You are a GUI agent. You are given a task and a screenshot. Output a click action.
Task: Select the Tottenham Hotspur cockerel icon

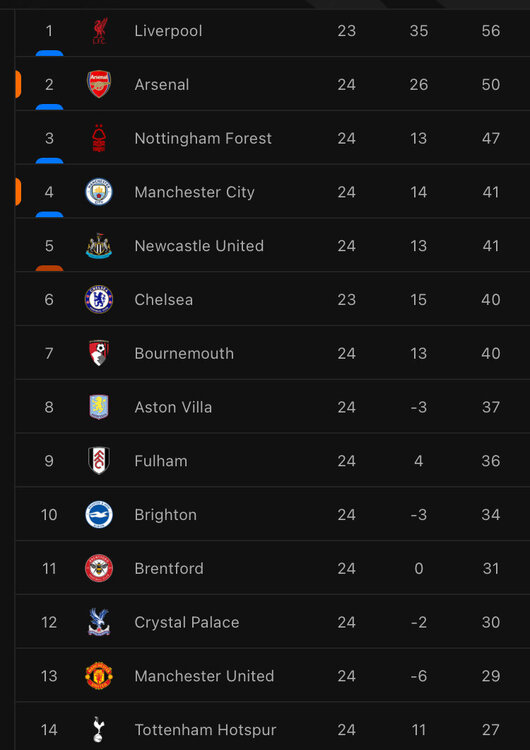click(x=99, y=729)
